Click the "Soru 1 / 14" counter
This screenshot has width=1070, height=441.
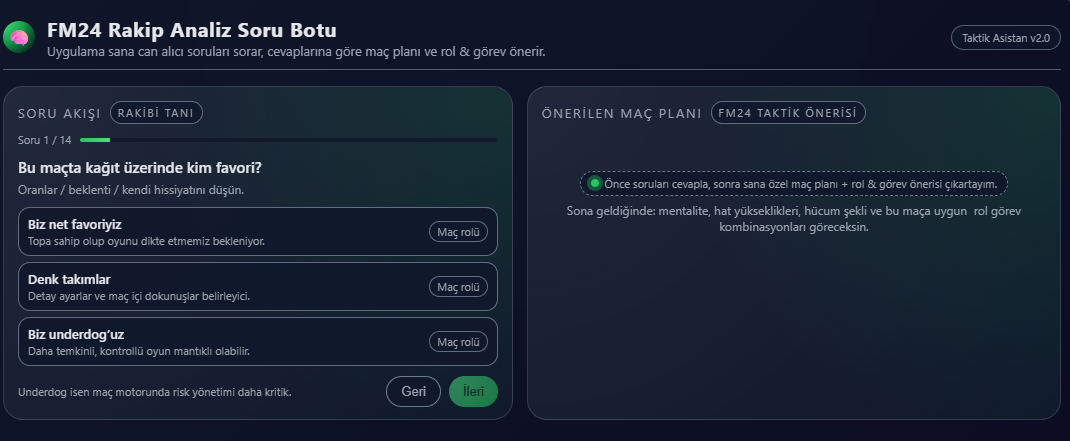(45, 140)
